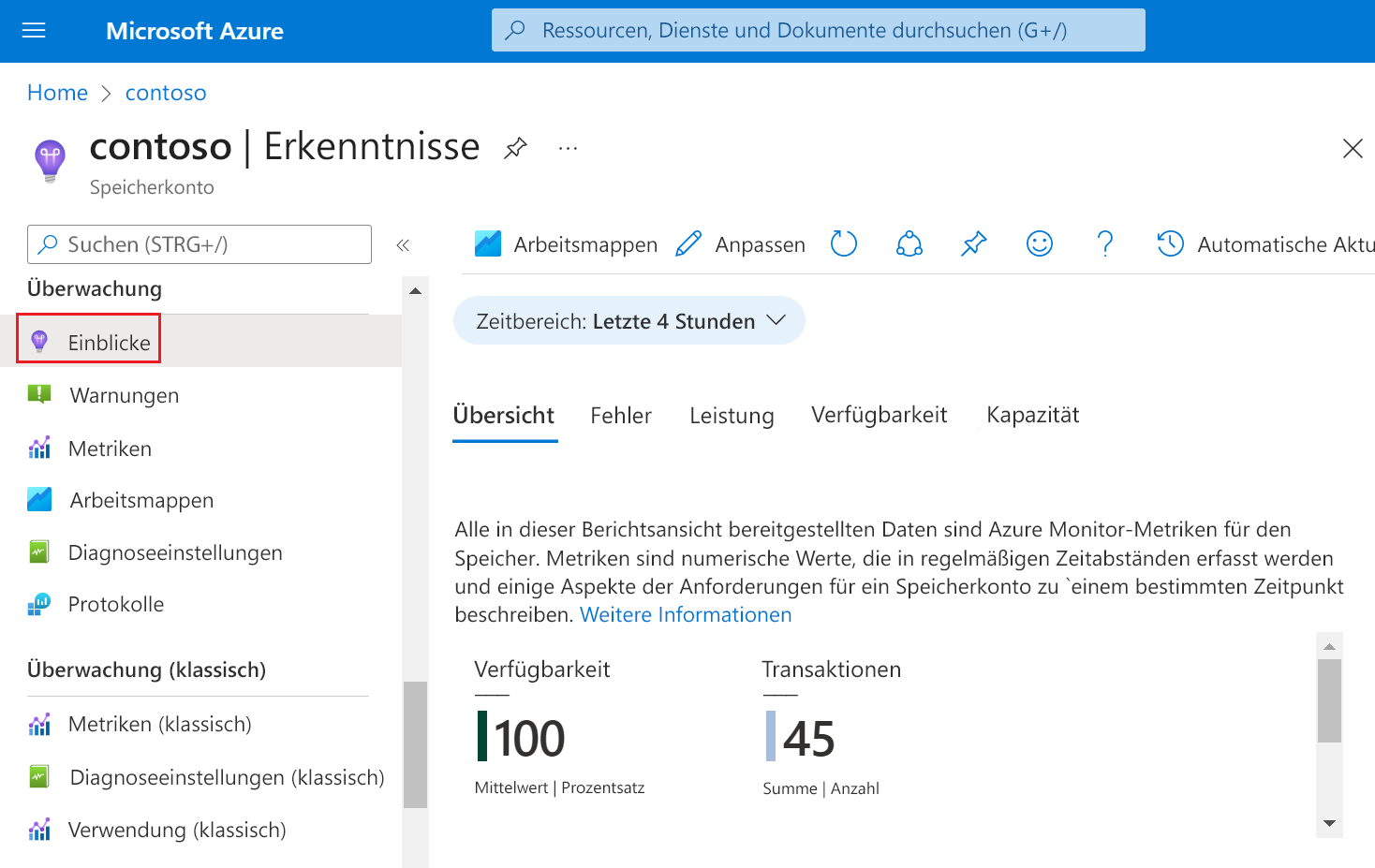
Task: Switch to the Kapazität tab
Action: point(1033,415)
